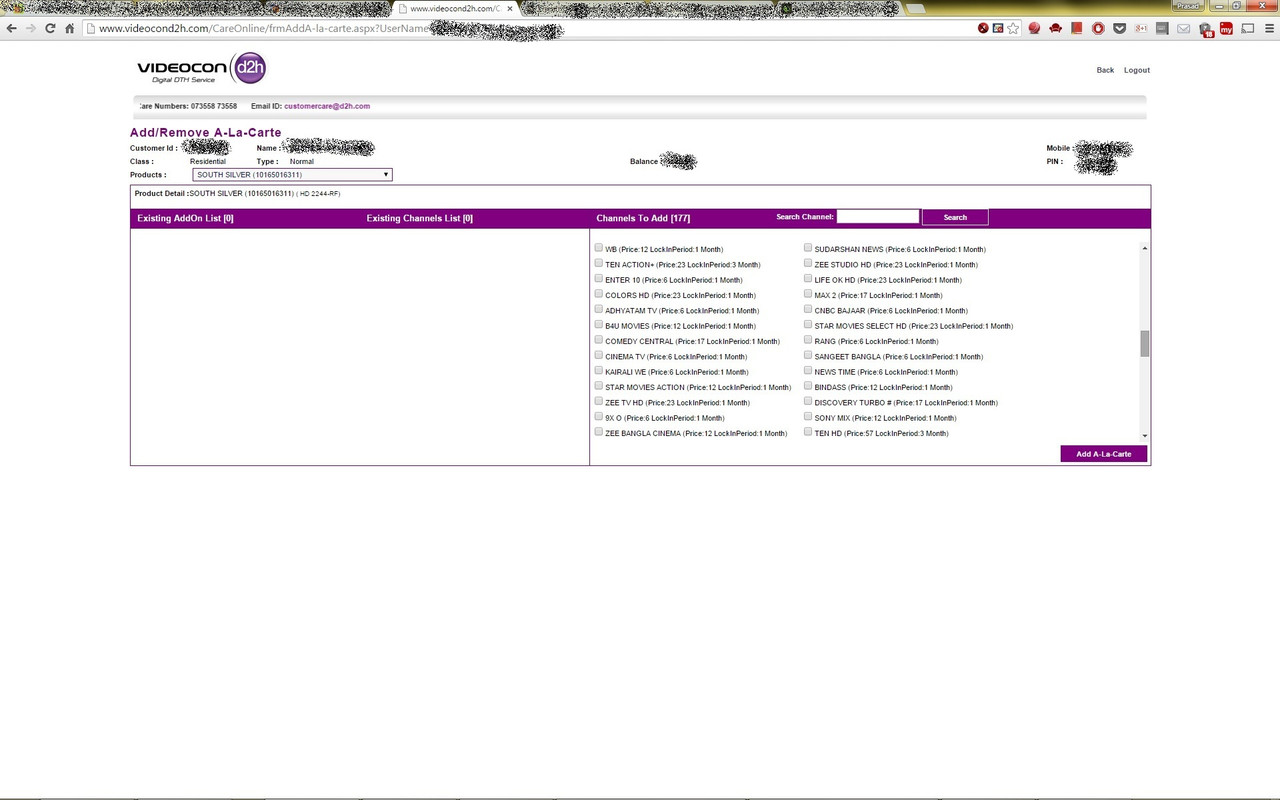This screenshot has height=800, width=1280.
Task: Tick the SONY MIX channel checkbox
Action: tap(808, 417)
